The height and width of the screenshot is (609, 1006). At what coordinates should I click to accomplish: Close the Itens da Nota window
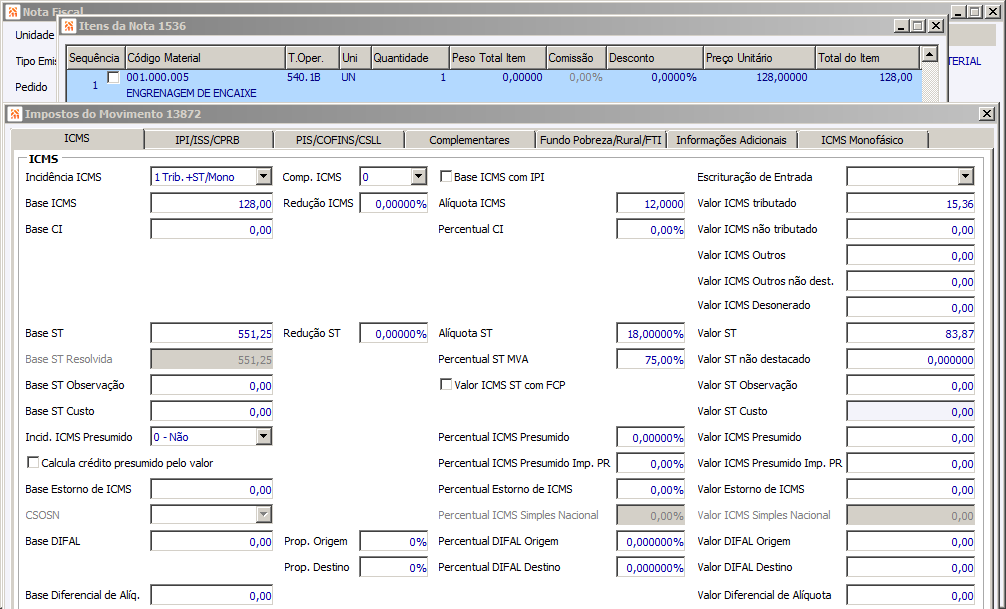point(936,26)
